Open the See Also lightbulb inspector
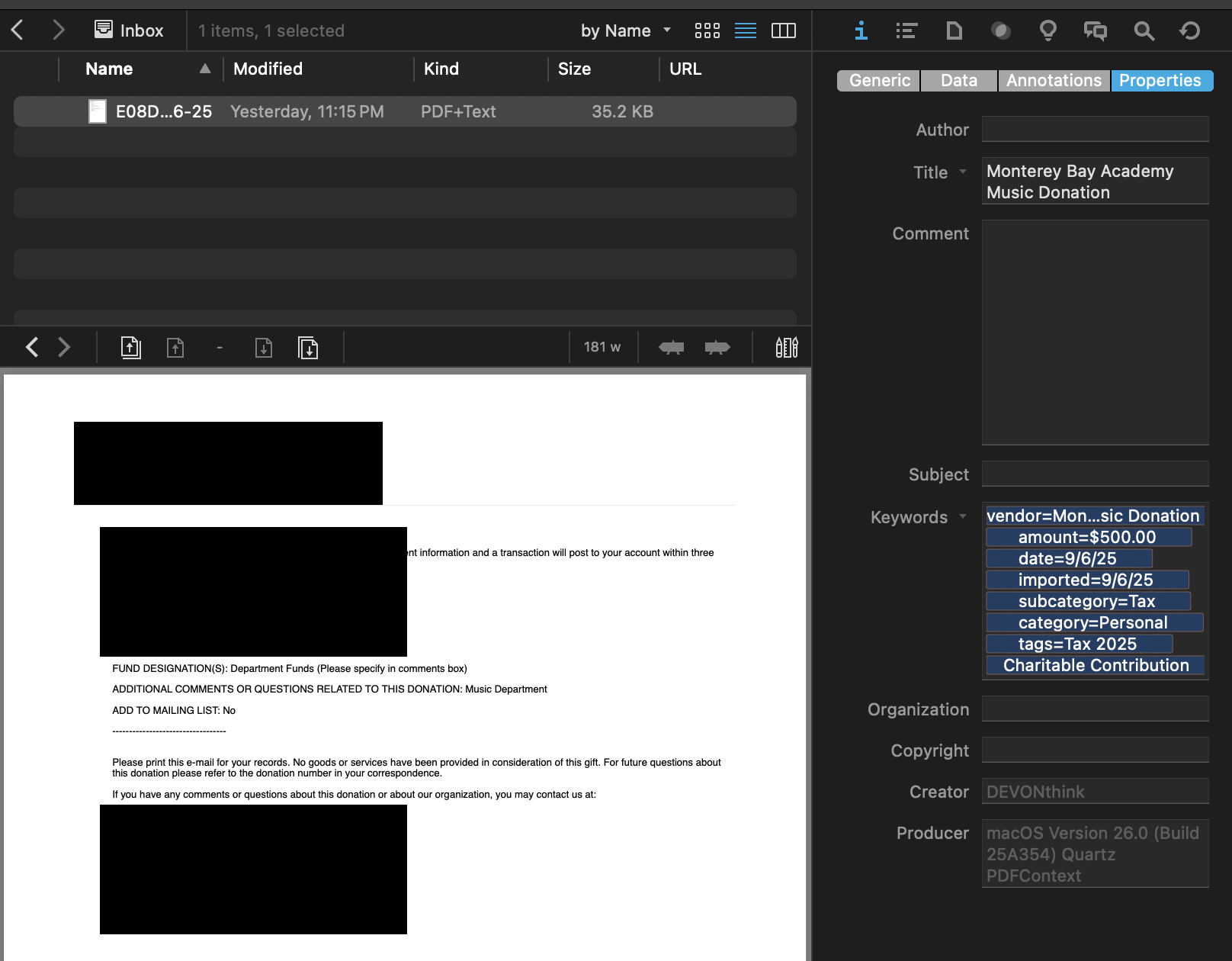1232x961 pixels. click(x=1048, y=31)
